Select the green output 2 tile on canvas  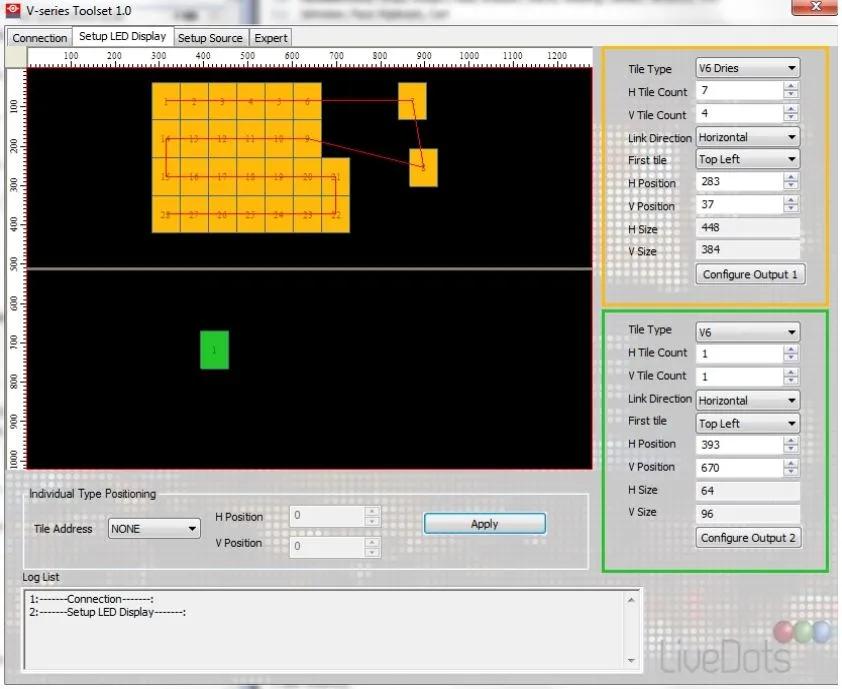[x=214, y=350]
